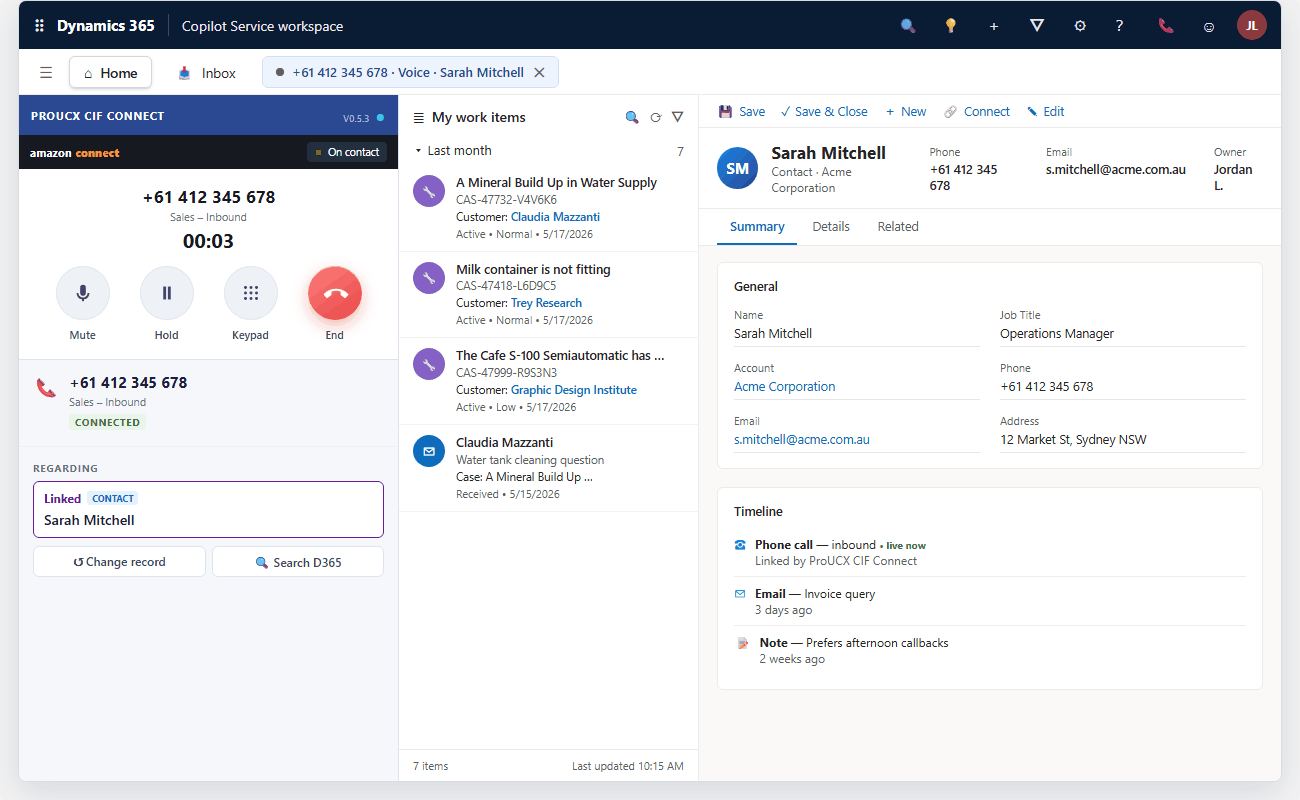The height and width of the screenshot is (800, 1300).
Task: Collapse the Last month group
Action: click(419, 151)
